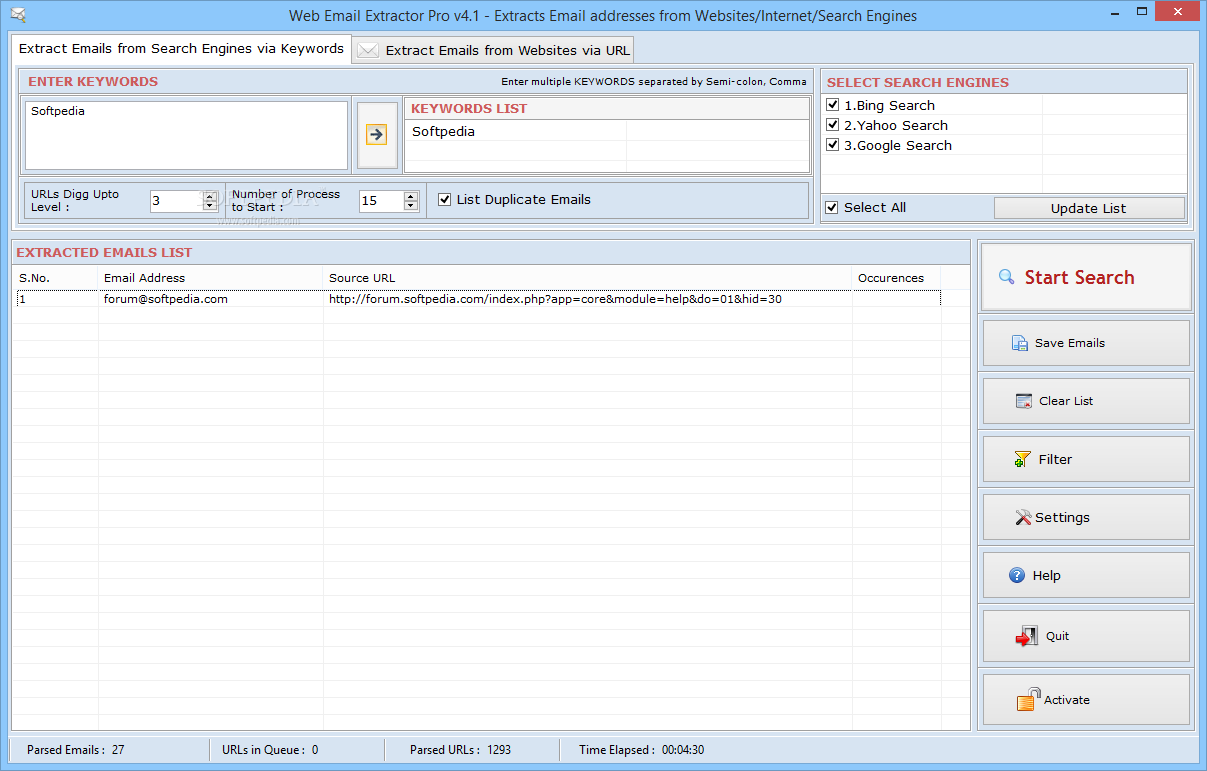The width and height of the screenshot is (1207, 771).
Task: Open the Filter dialog
Action: [1086, 459]
